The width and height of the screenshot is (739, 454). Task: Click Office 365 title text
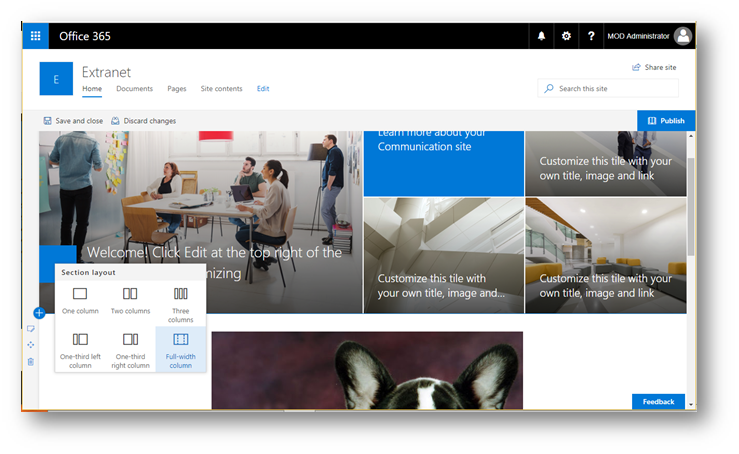point(85,36)
